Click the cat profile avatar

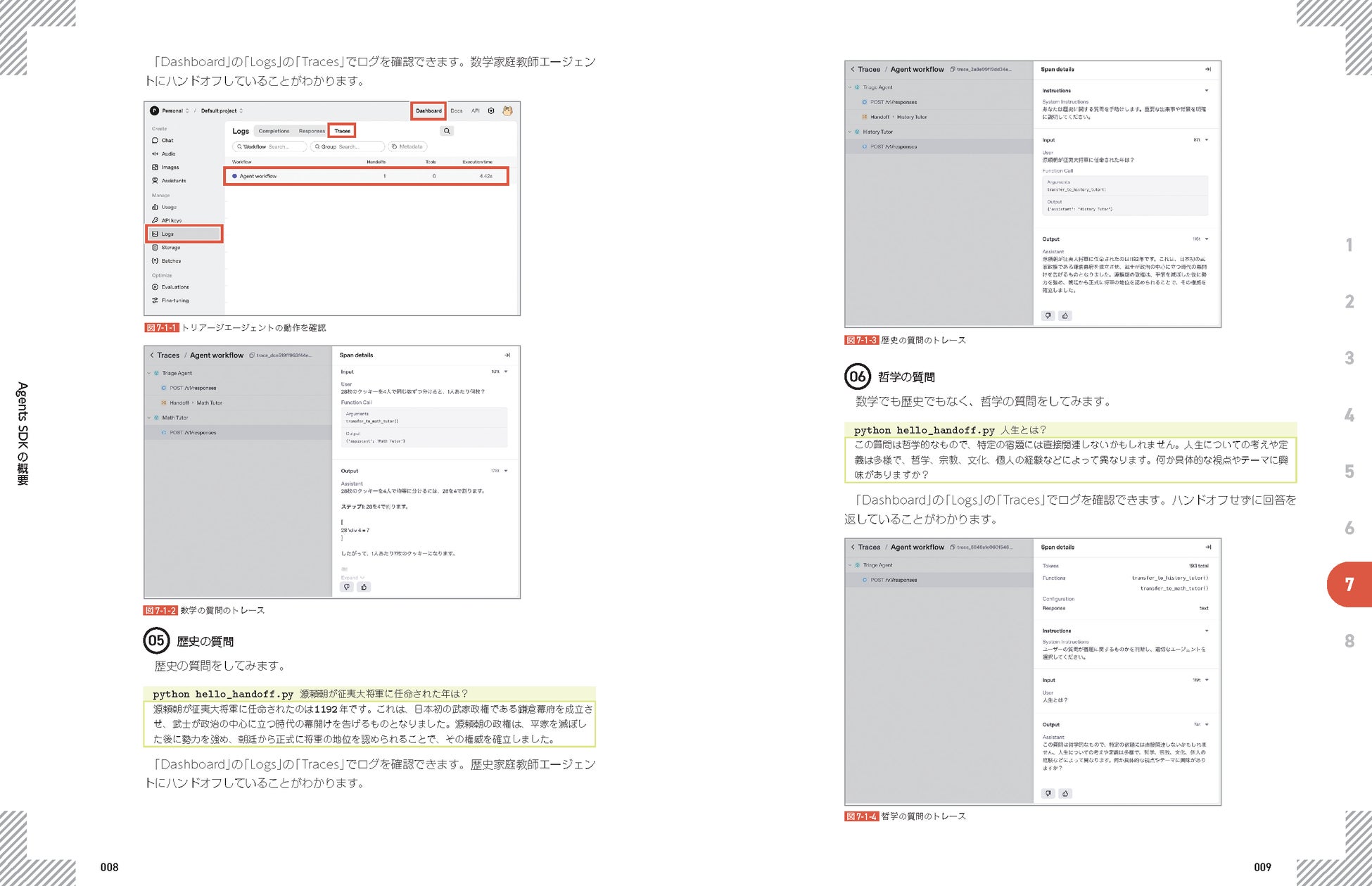[507, 110]
